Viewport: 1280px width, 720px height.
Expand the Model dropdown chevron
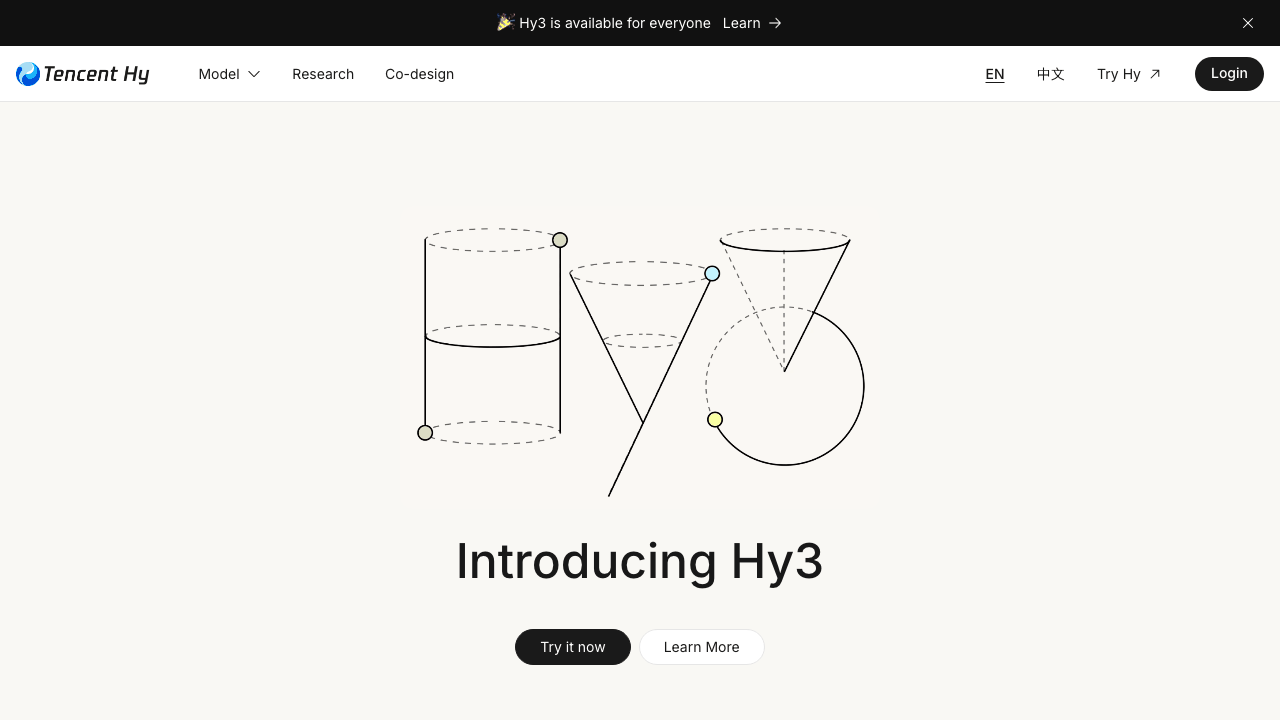click(254, 74)
